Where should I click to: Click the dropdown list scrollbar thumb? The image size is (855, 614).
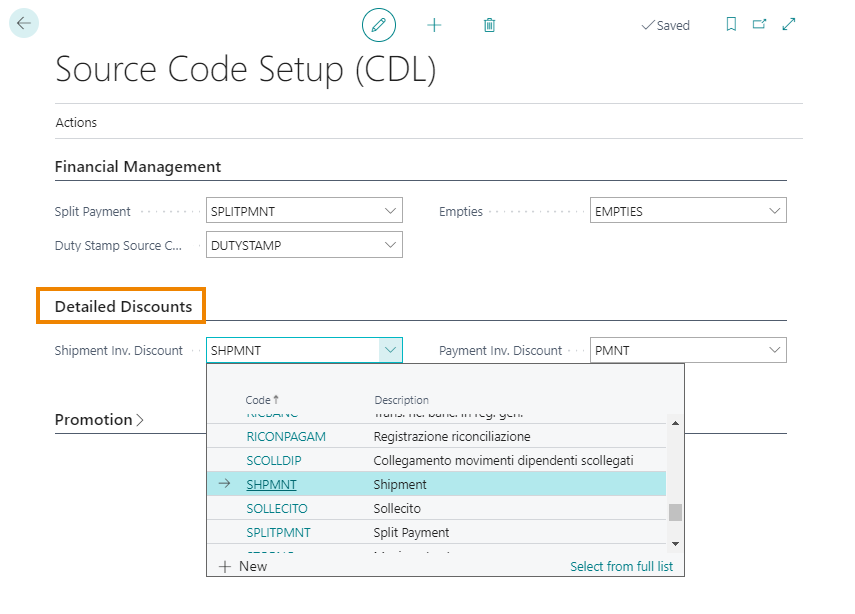pyautogui.click(x=675, y=512)
